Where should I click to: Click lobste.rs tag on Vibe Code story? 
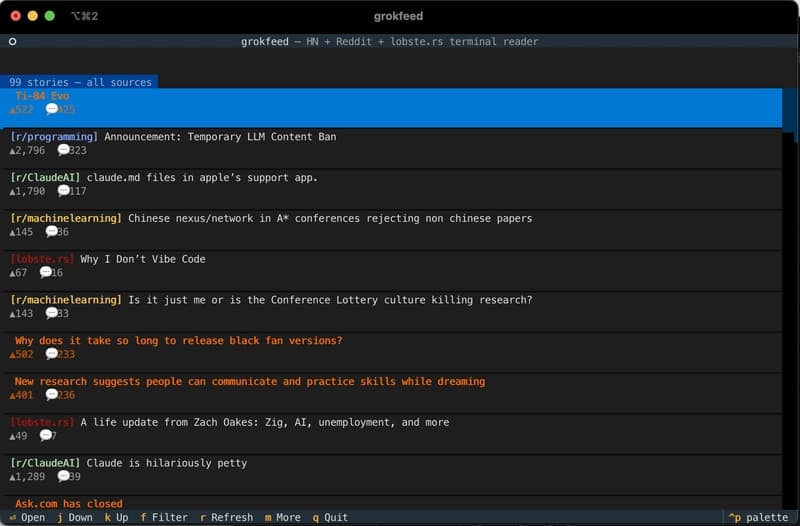point(42,259)
